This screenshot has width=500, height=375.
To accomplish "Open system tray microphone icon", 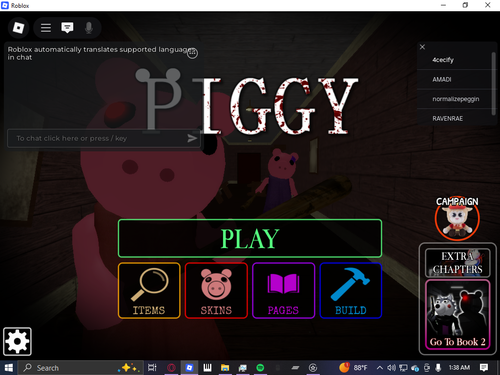I will [x=438, y=368].
